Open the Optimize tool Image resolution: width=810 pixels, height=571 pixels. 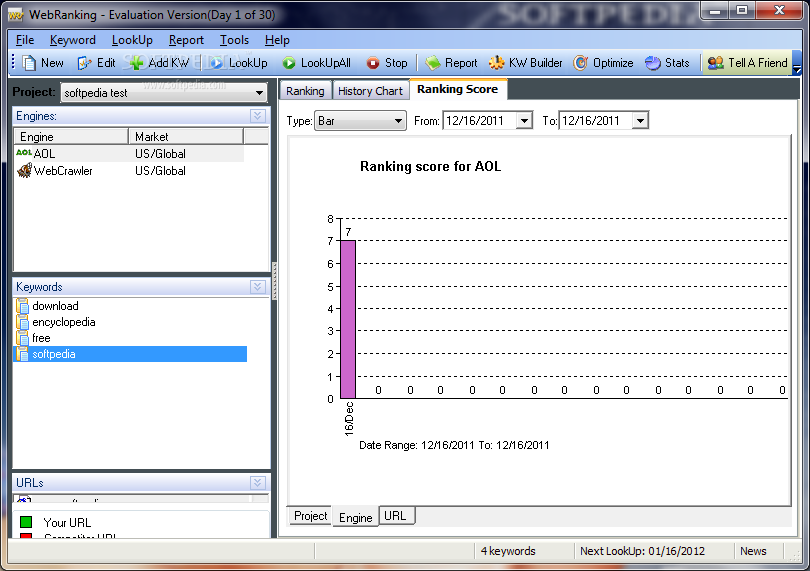pyautogui.click(x=603, y=63)
